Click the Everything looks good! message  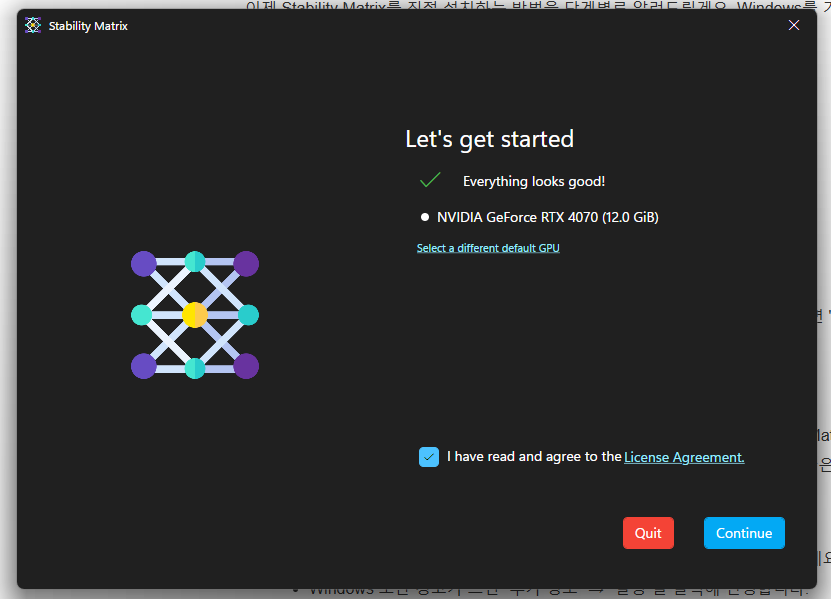point(534,181)
